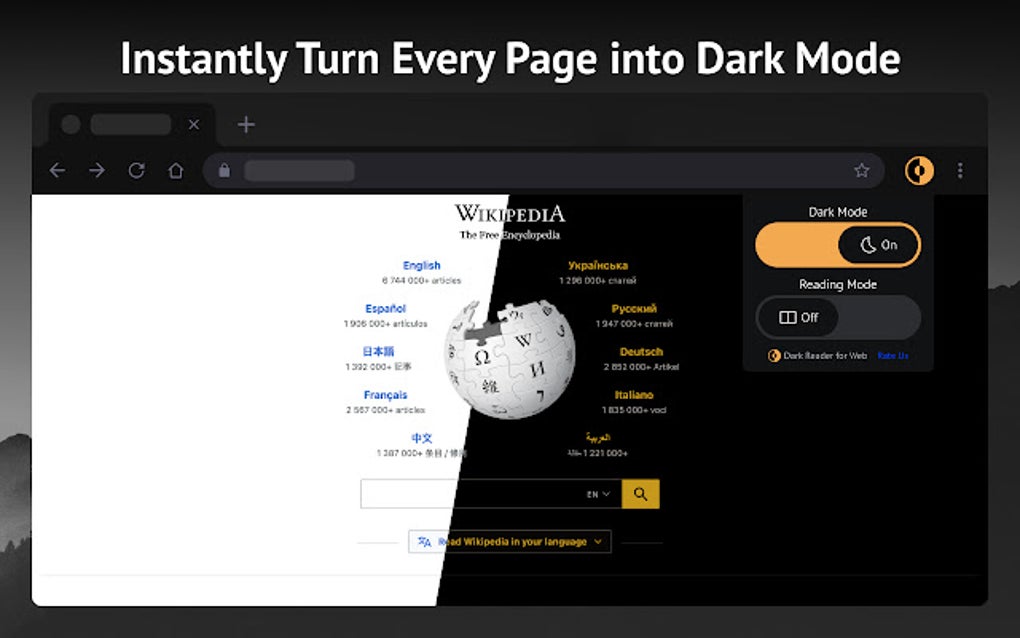This screenshot has width=1020, height=638.
Task: Open a new tab with the plus button
Action: (x=246, y=124)
